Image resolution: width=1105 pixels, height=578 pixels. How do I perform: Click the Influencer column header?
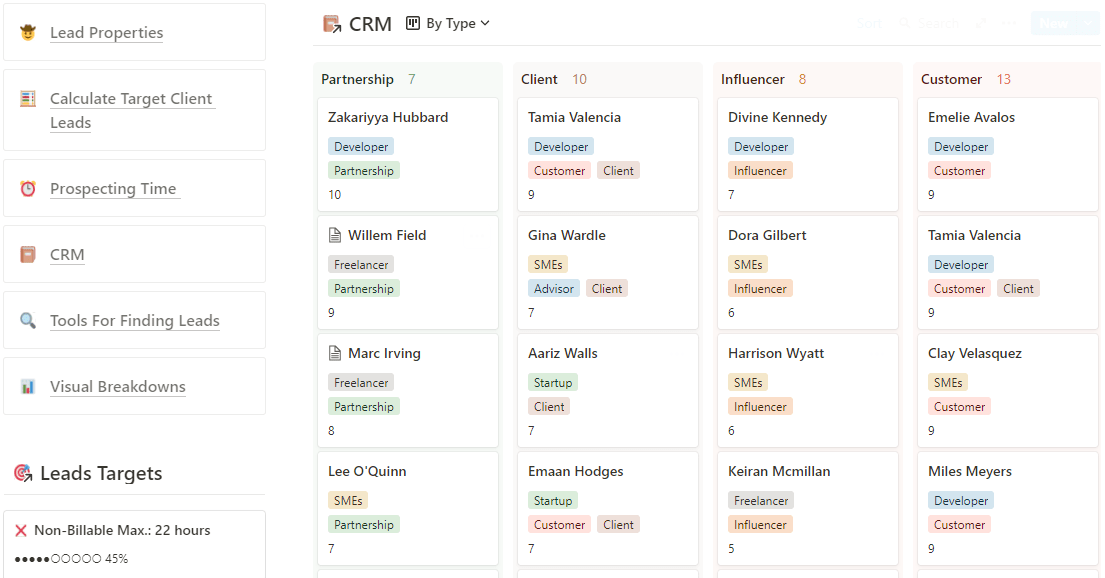pyautogui.click(x=752, y=79)
